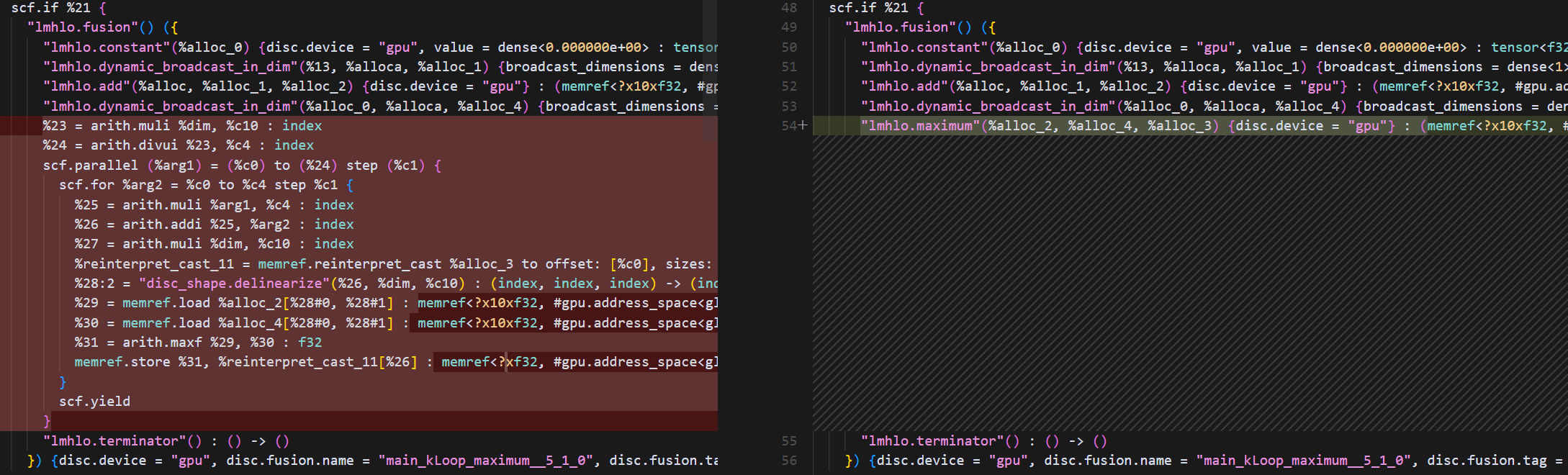The image size is (1568, 475).
Task: Click the hatched empty region in right pane
Action: tap(1188, 288)
